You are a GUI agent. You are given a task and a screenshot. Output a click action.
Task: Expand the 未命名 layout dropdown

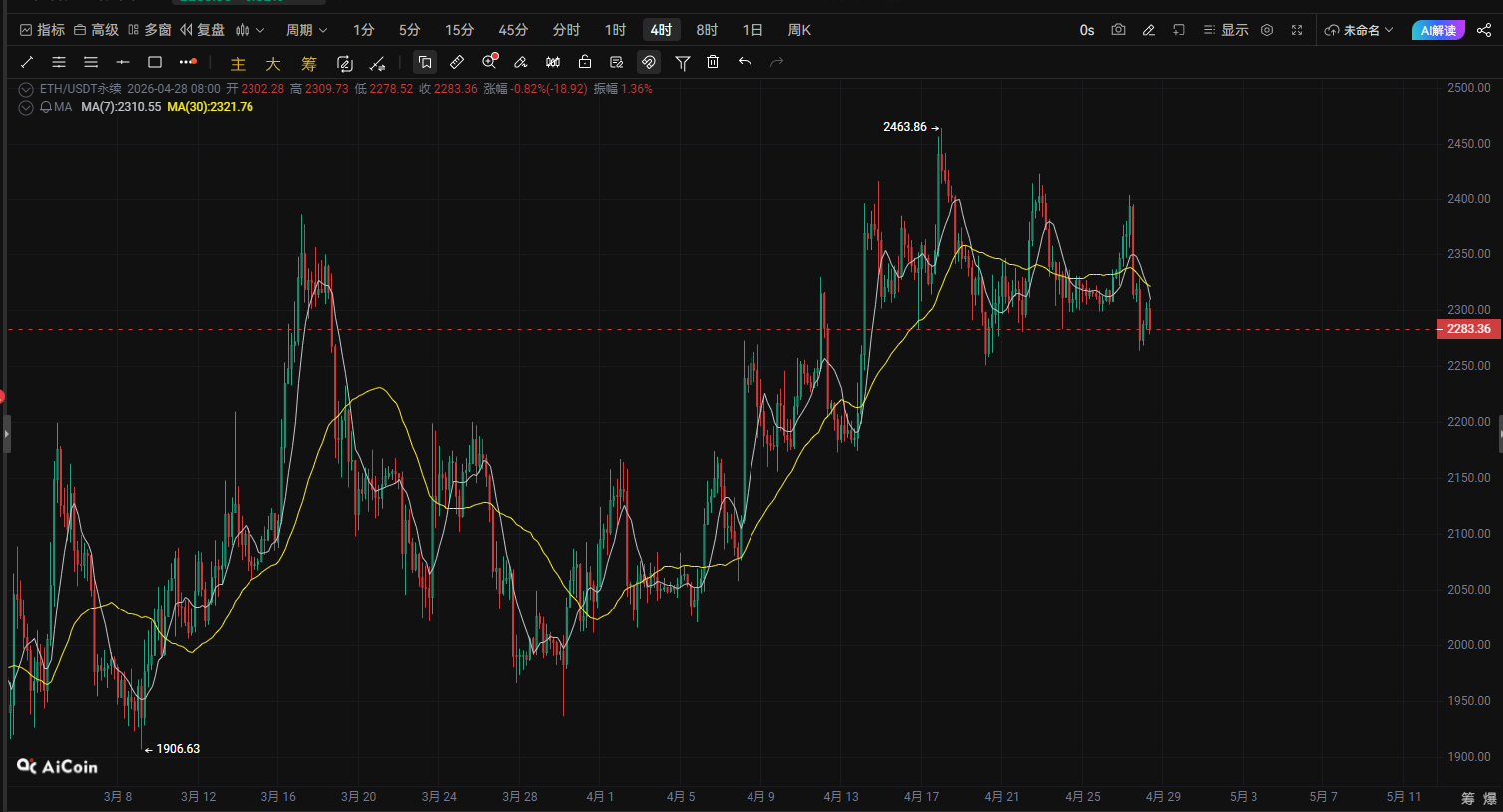(x=1359, y=30)
